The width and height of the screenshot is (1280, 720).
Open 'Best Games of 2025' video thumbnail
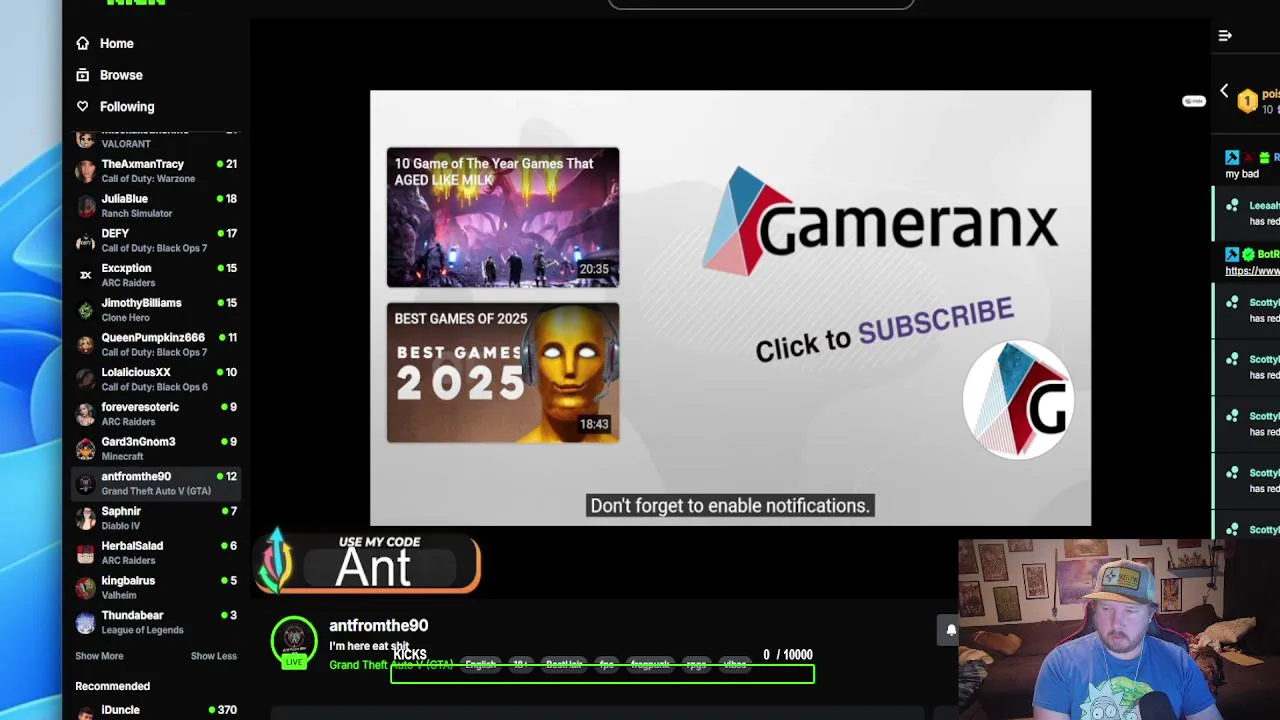[503, 372]
